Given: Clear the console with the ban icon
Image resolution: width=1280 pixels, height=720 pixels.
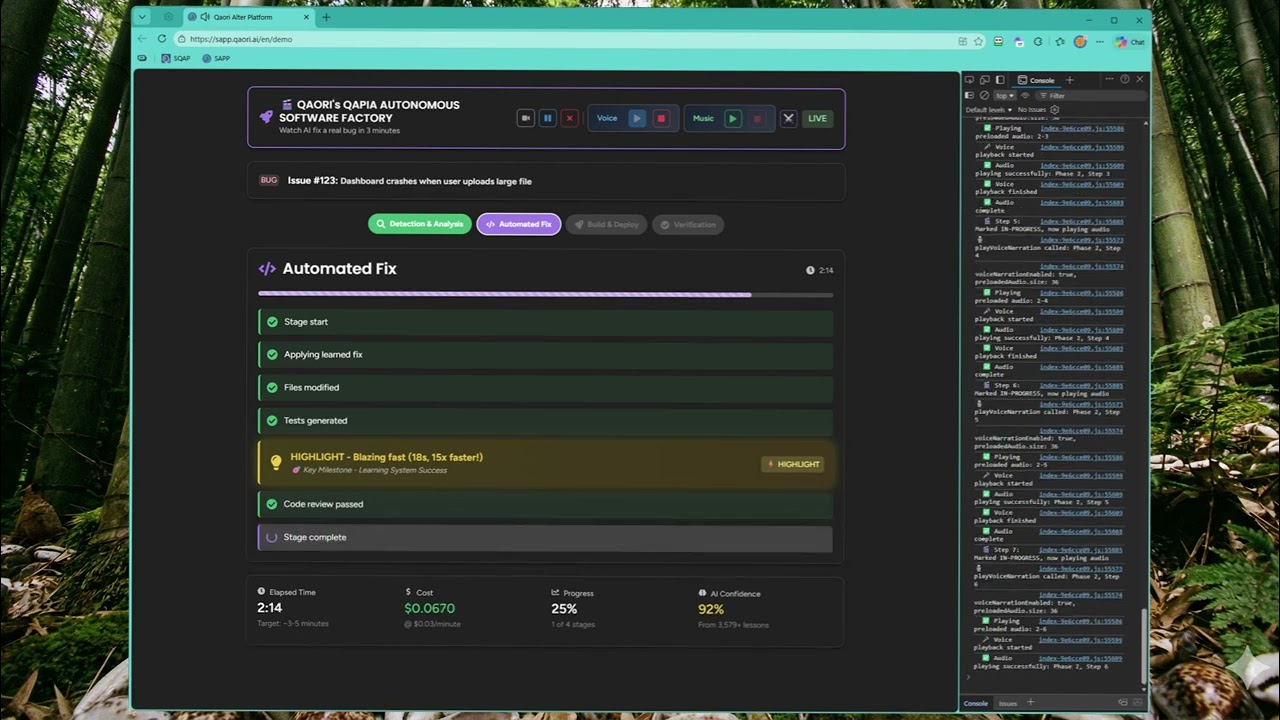Looking at the screenshot, I should tap(984, 96).
